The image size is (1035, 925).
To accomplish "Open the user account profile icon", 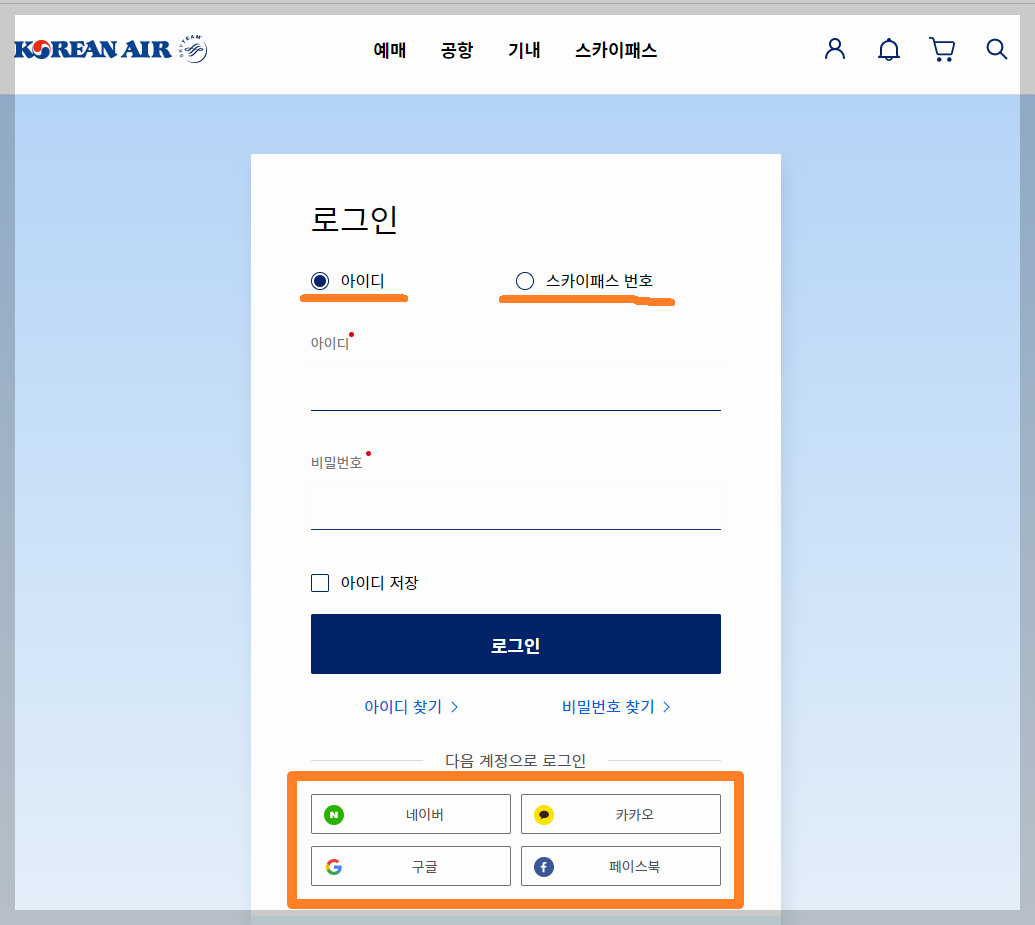I will (x=835, y=50).
